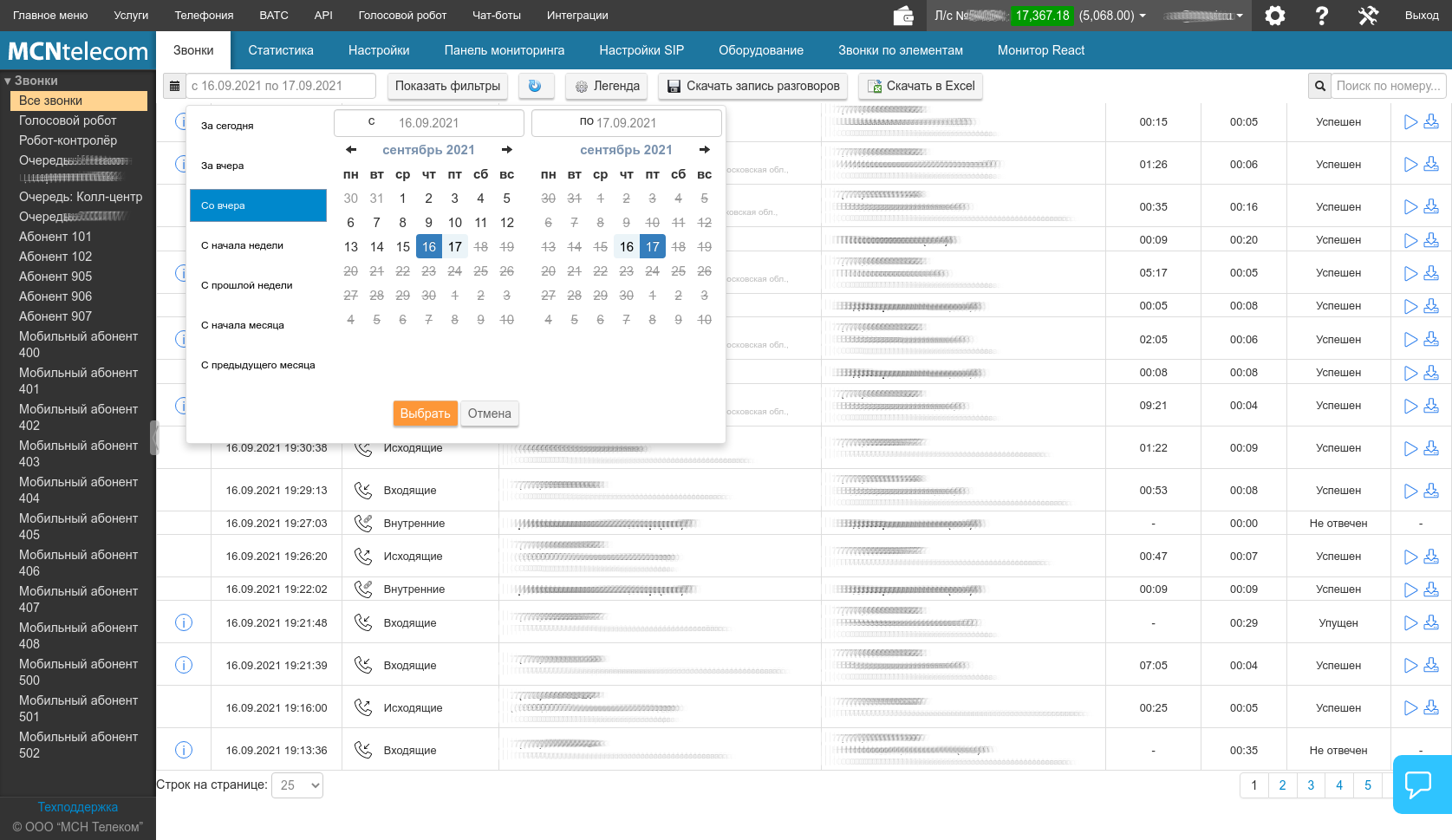
Task: Open Главное меню in top menu
Action: 50,16
